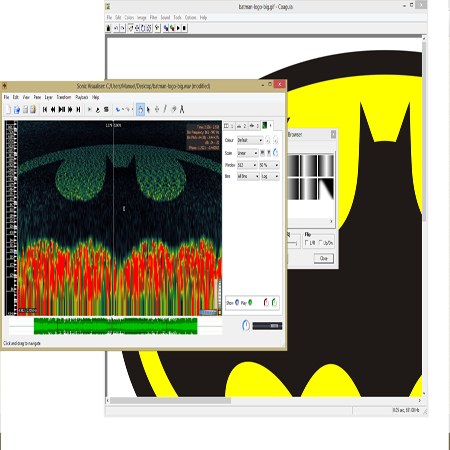Click play arrow icon in Coagula toolbar

click(178, 28)
